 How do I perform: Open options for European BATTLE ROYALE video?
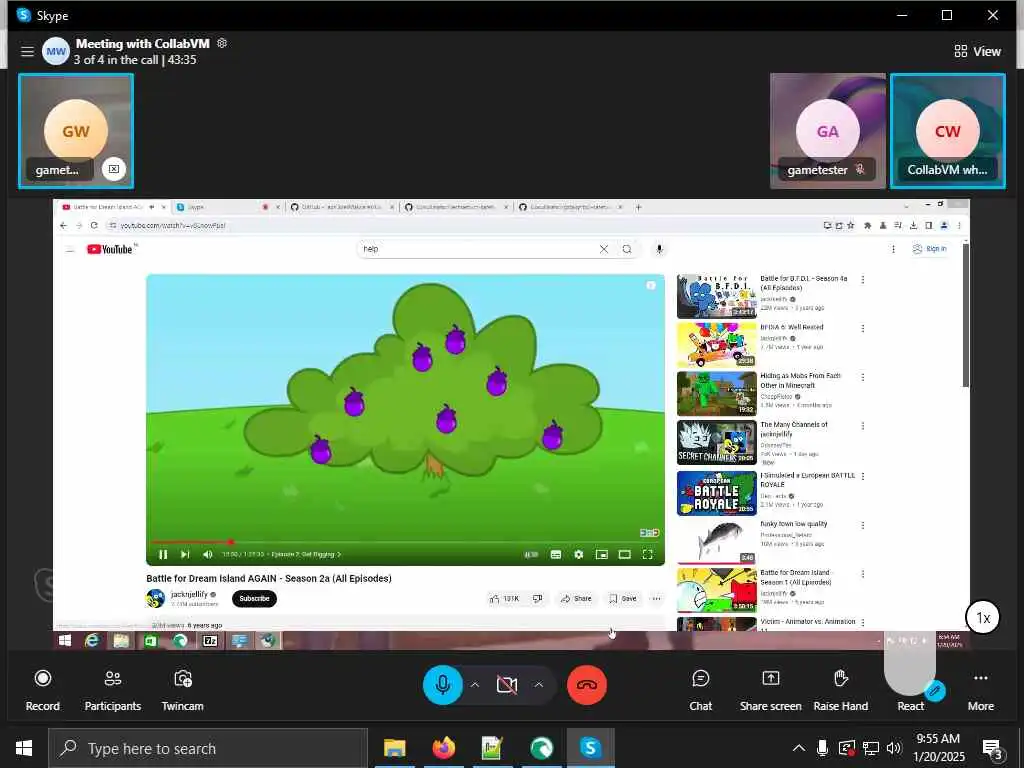863,476
